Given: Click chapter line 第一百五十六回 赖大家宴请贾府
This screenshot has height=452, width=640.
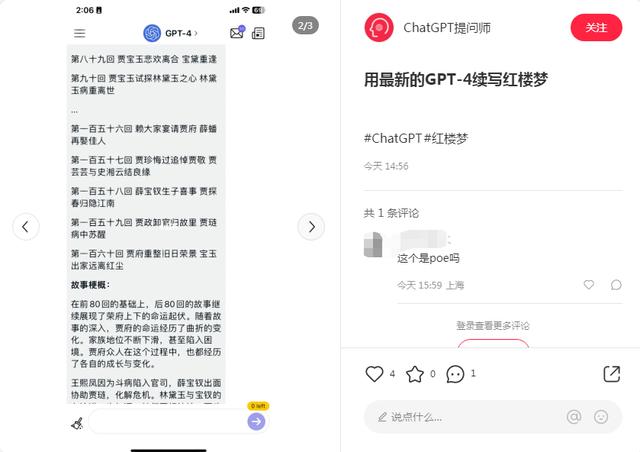Looking at the screenshot, I should pyautogui.click(x=144, y=135).
